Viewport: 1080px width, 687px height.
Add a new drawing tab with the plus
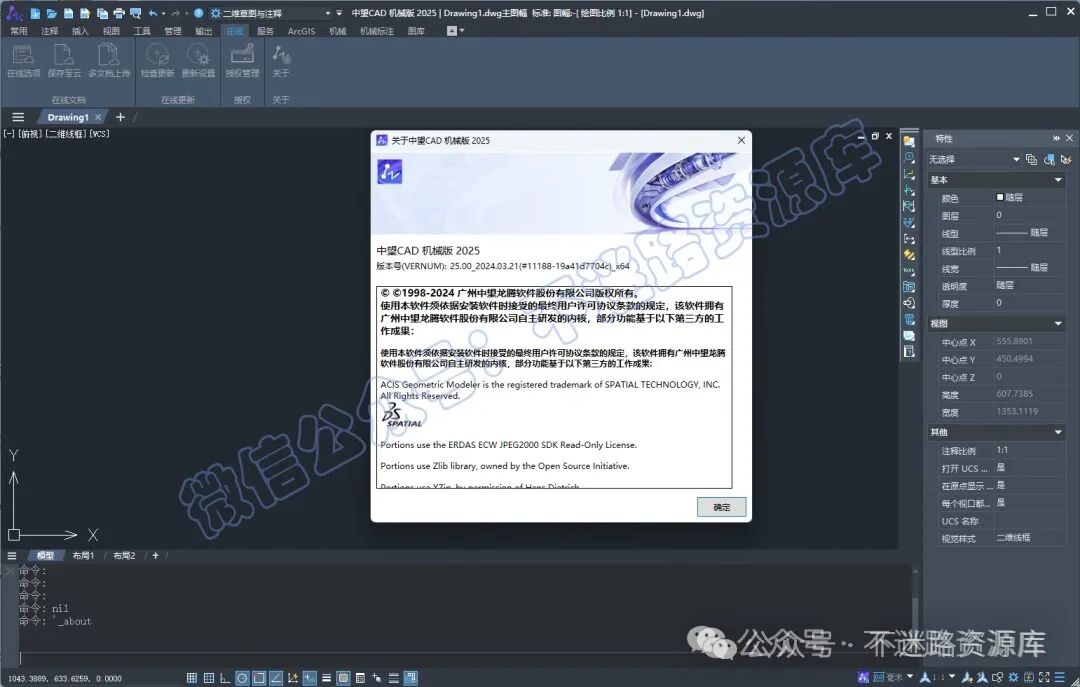tap(121, 117)
